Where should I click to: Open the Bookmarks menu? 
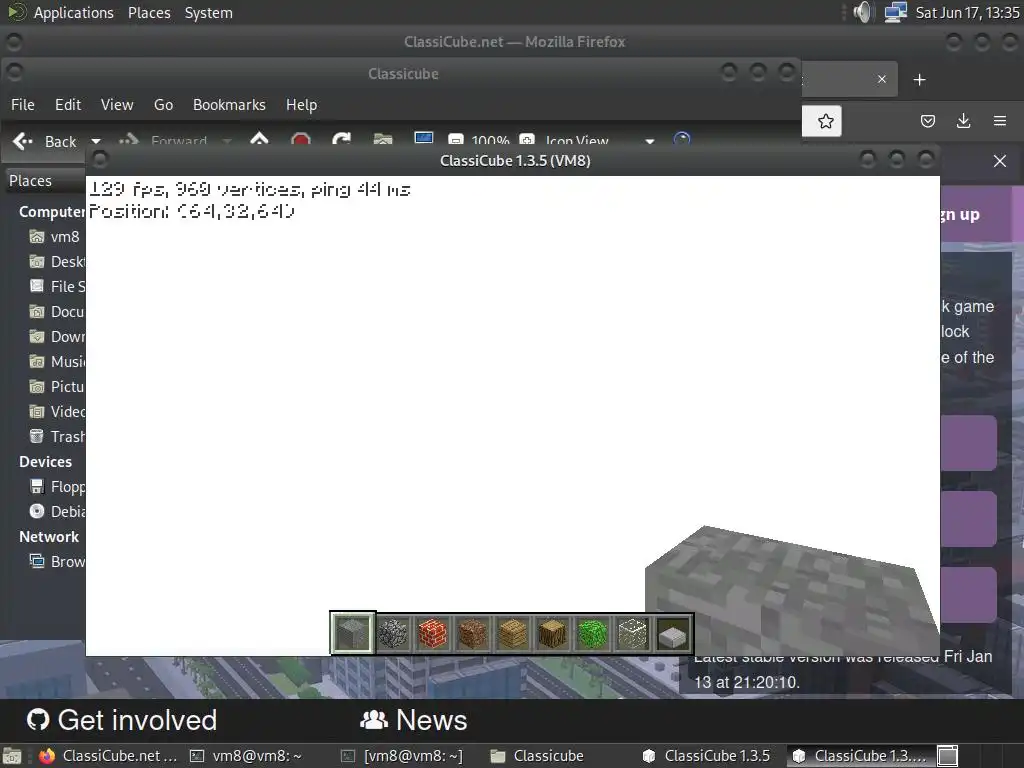click(x=229, y=104)
